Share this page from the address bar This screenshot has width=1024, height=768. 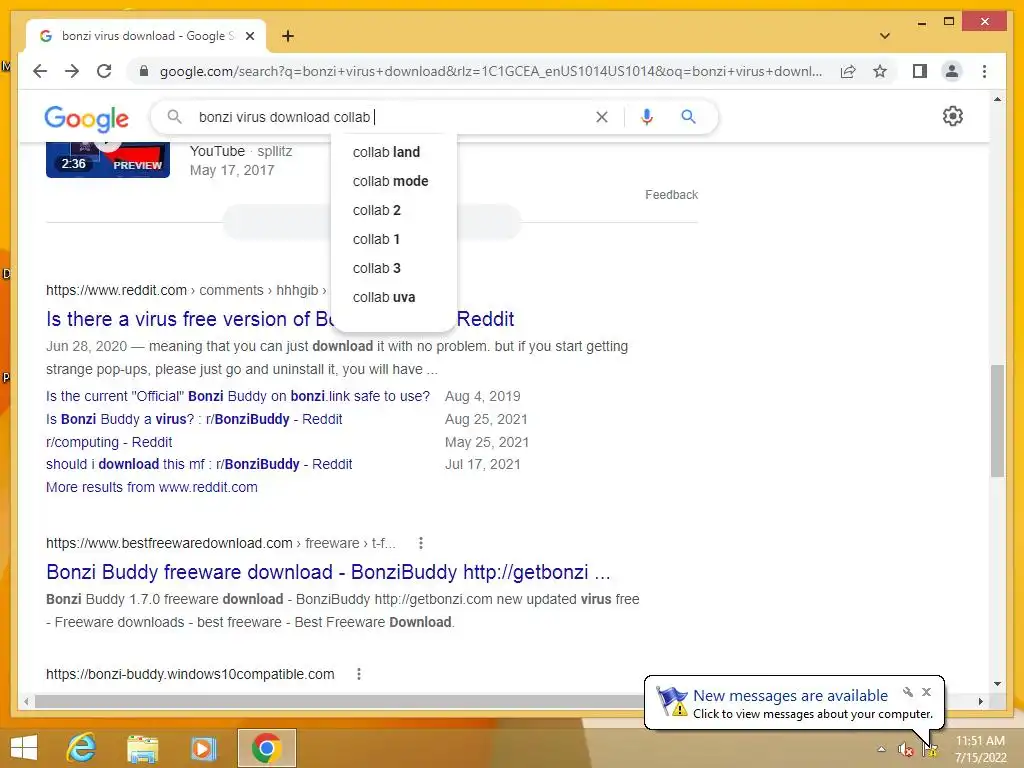click(x=848, y=71)
